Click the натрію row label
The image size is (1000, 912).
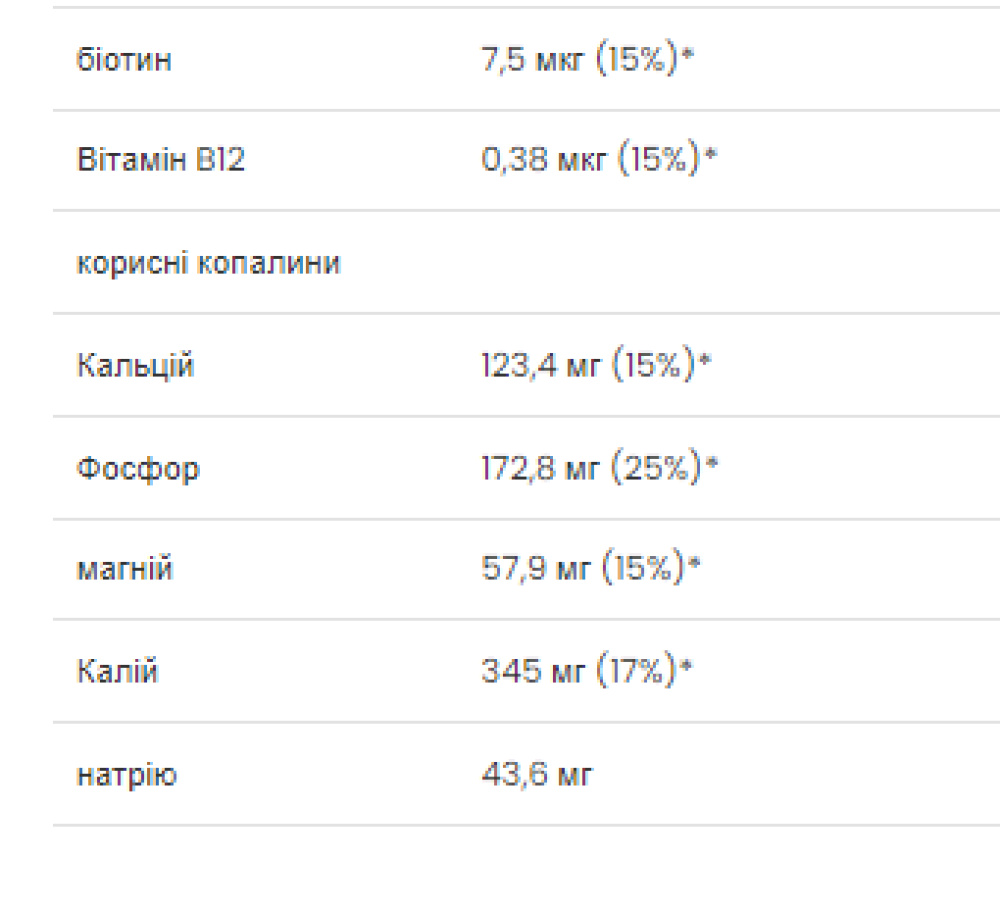click(x=127, y=774)
